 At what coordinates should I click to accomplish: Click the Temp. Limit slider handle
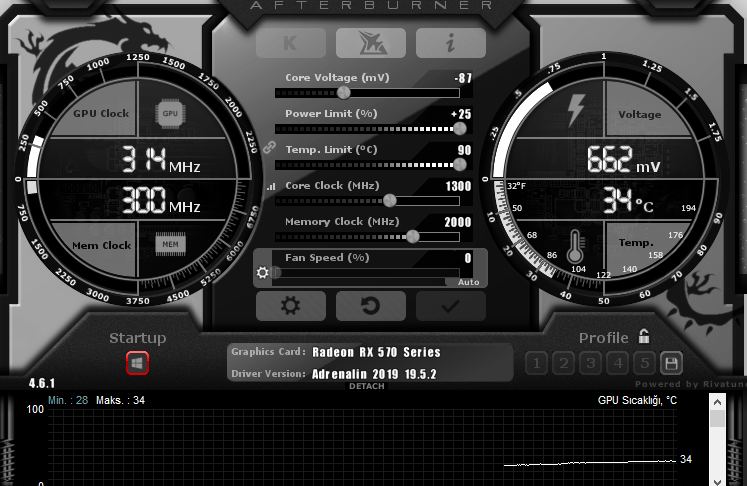tap(460, 165)
